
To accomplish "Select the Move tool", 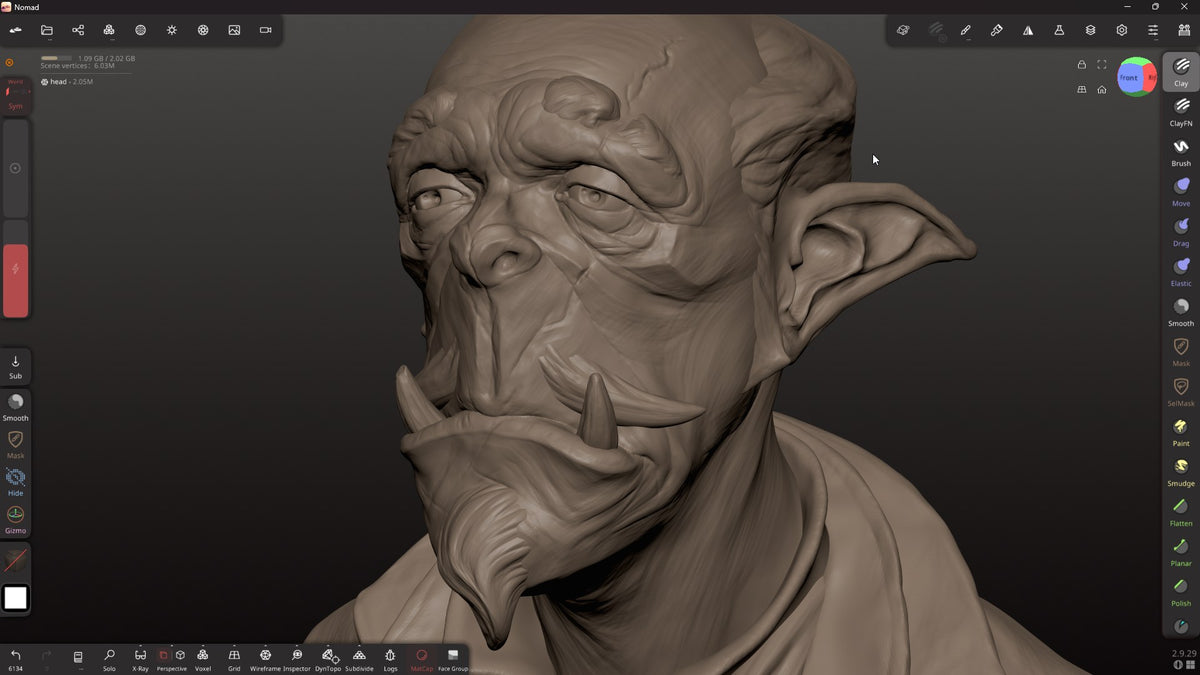I will 1181,191.
